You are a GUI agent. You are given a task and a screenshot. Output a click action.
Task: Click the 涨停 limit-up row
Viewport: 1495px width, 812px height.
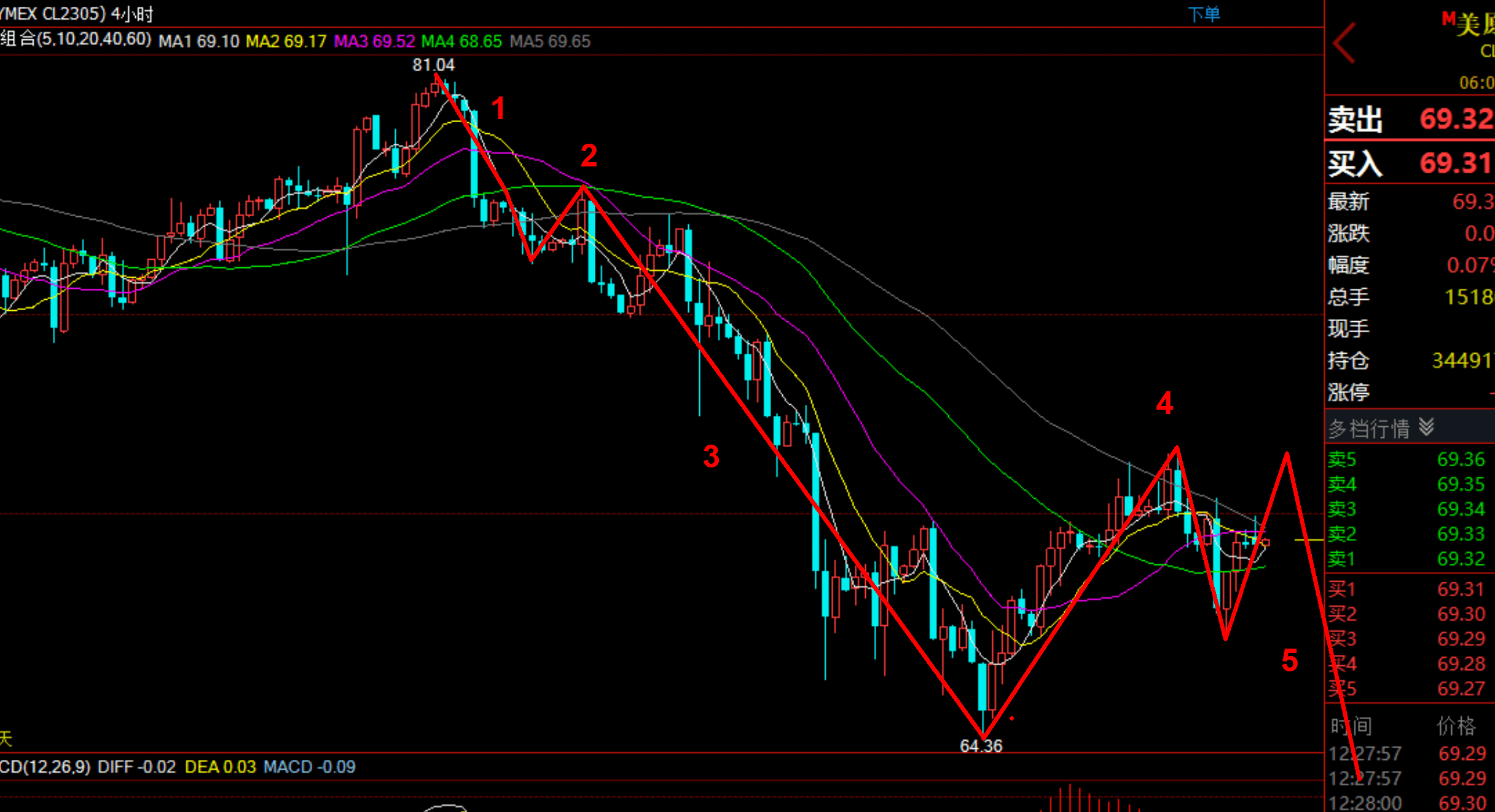tap(1410, 392)
